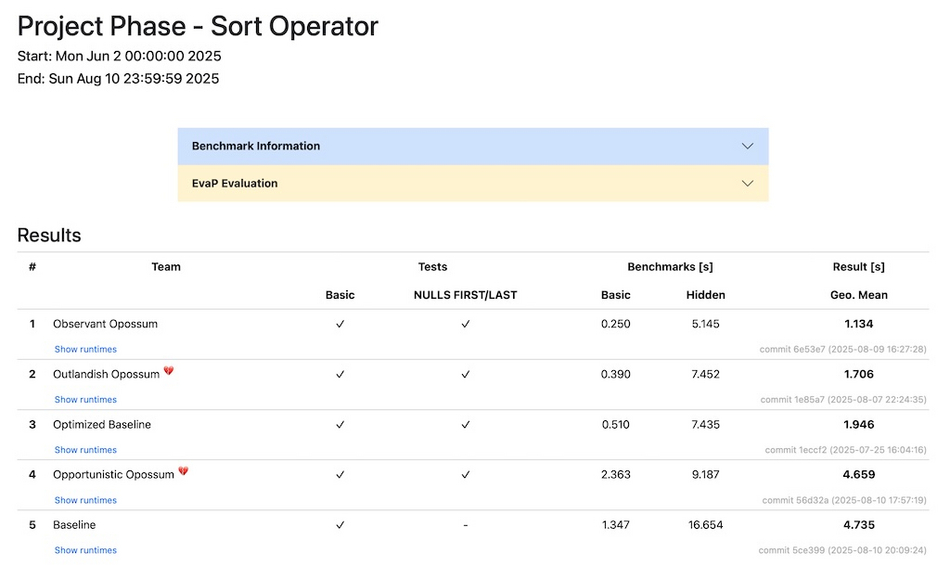The image size is (950, 565).
Task: Select team name Outlandish Opossum
Action: pos(106,374)
